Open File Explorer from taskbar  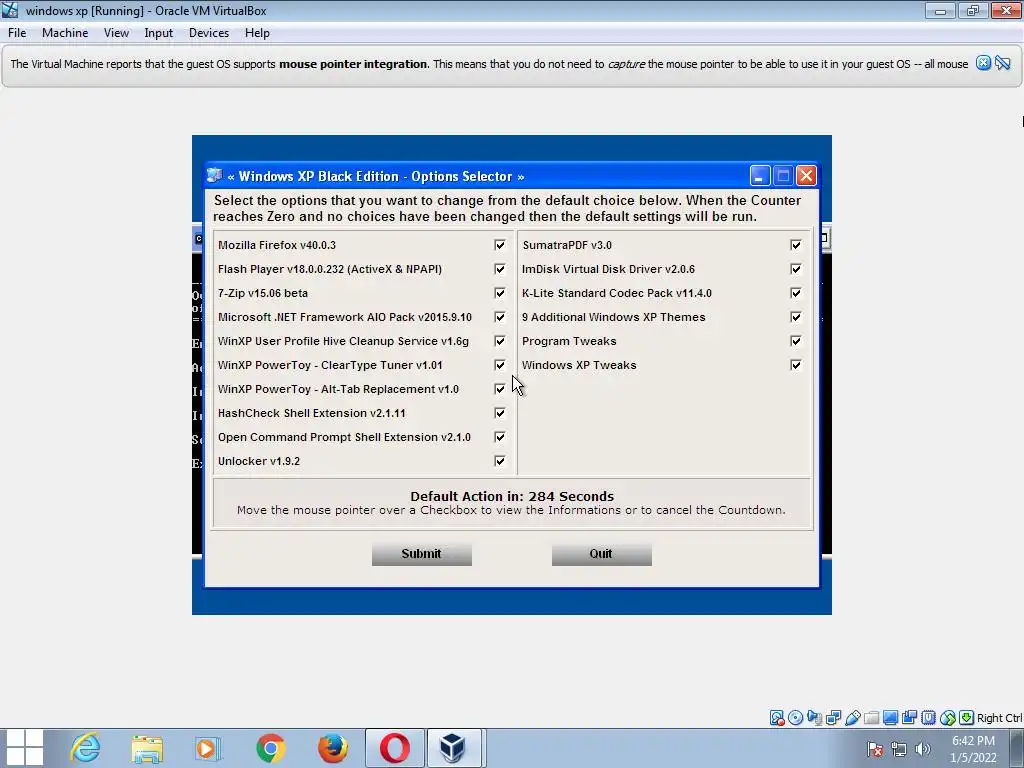[147, 748]
